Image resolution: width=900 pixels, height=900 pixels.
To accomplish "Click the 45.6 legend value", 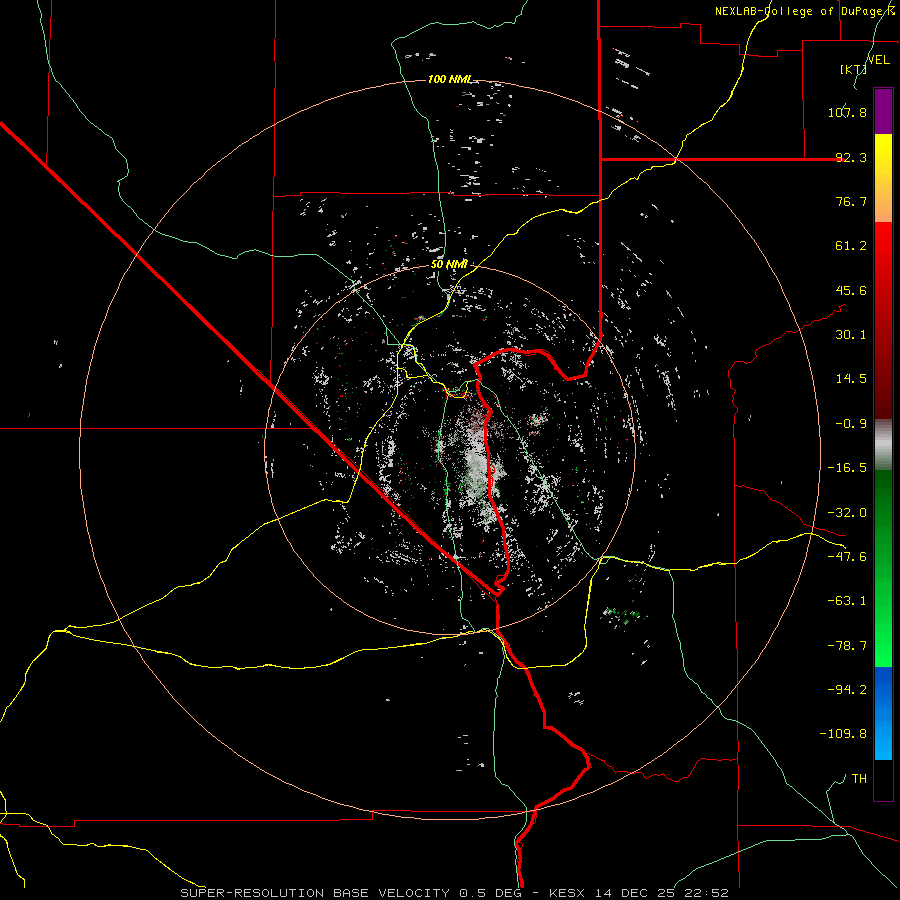I will [x=851, y=290].
